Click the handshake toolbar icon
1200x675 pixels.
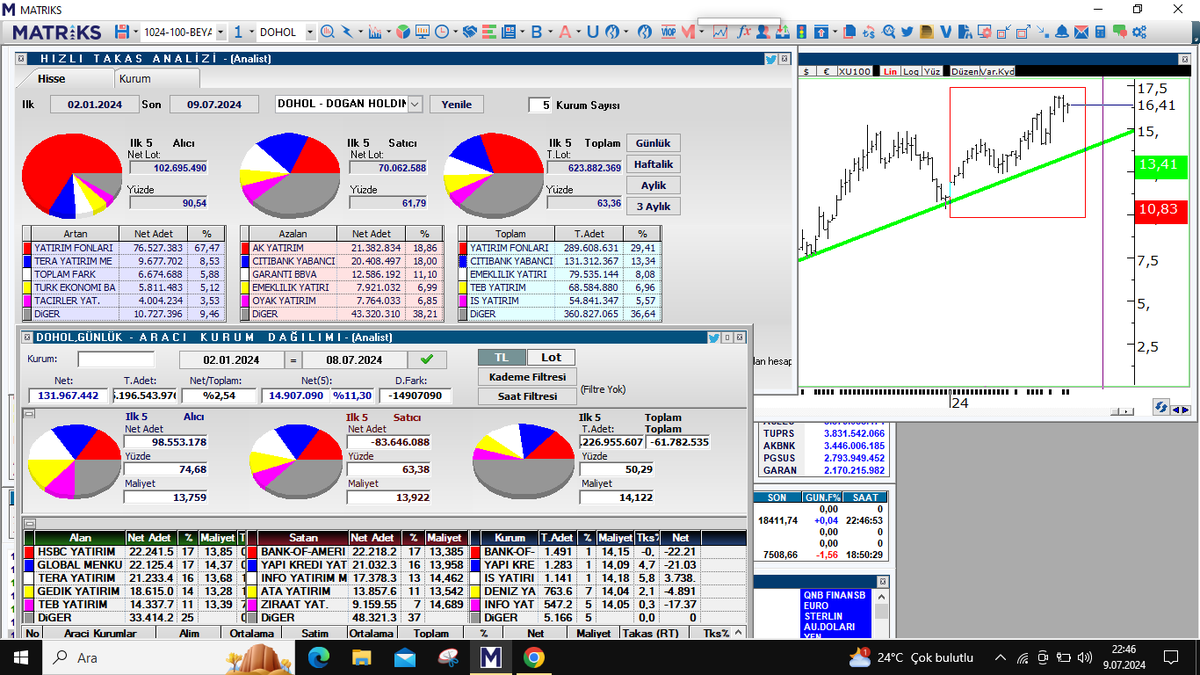pyautogui.click(x=469, y=32)
